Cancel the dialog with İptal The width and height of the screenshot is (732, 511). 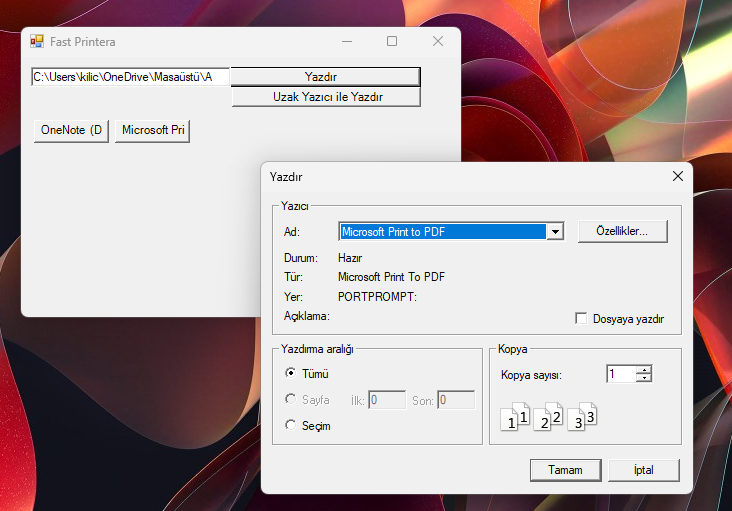coord(644,470)
